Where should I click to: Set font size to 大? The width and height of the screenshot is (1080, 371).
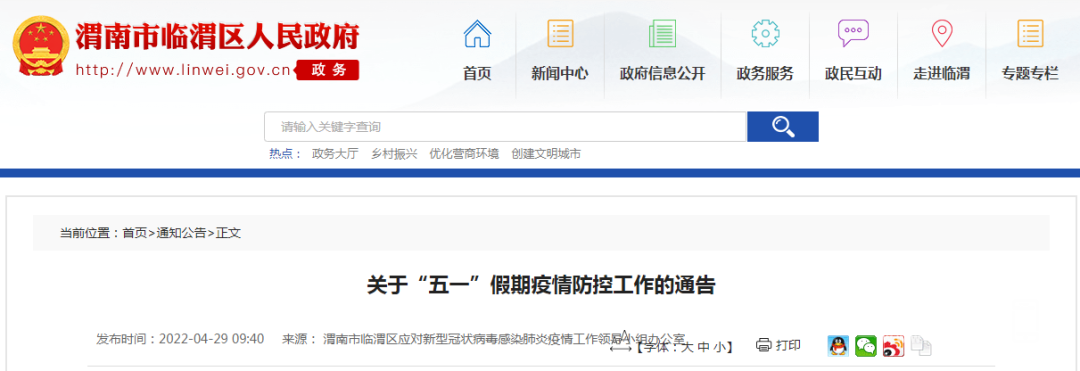point(686,347)
